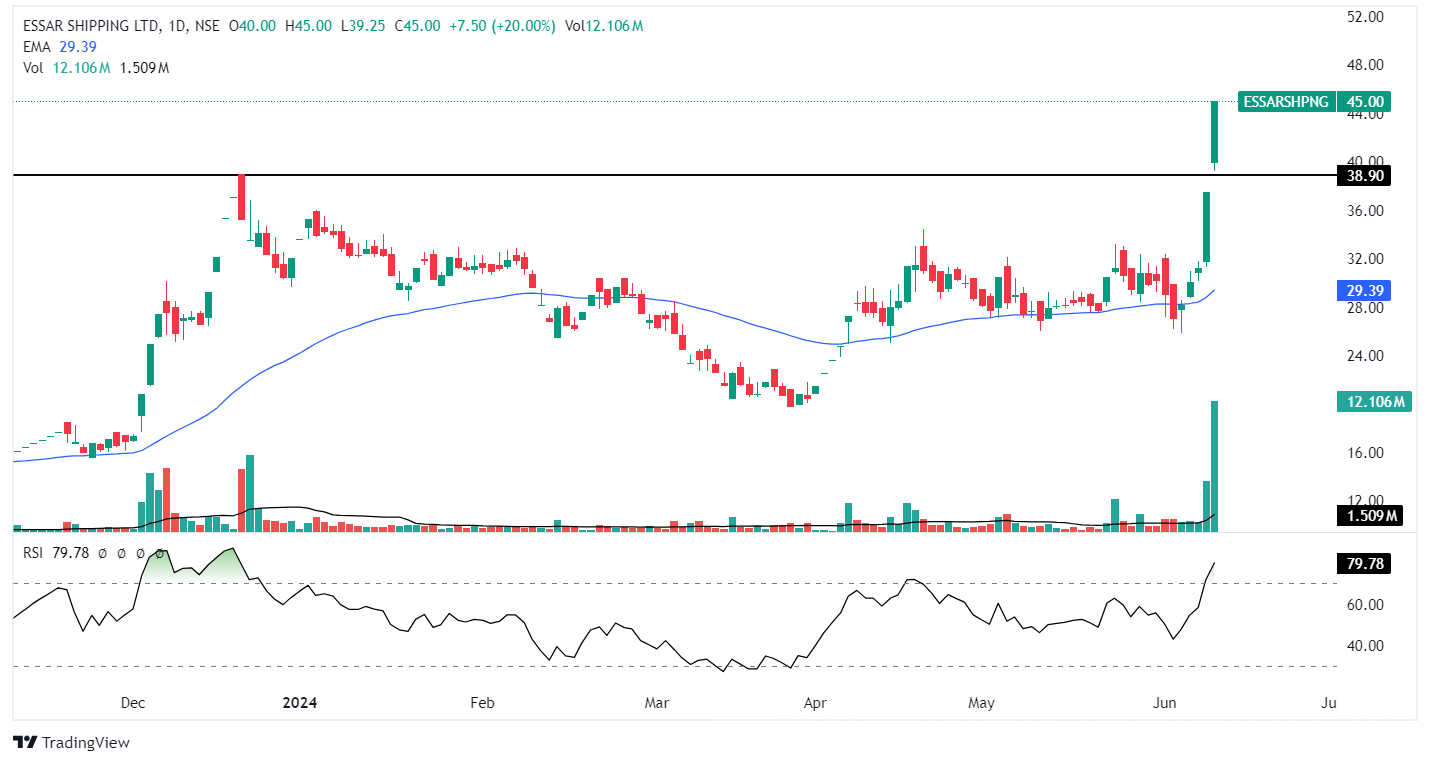Image resolution: width=1430 pixels, height=764 pixels.
Task: Select the black 1.509M volume average label
Action: (x=1369, y=516)
